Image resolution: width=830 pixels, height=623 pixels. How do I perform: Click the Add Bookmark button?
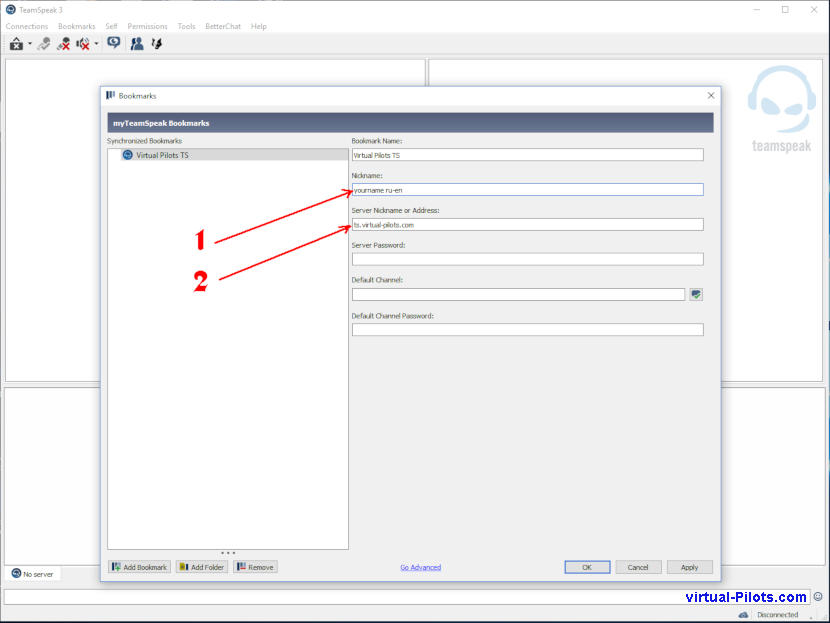click(x=140, y=567)
